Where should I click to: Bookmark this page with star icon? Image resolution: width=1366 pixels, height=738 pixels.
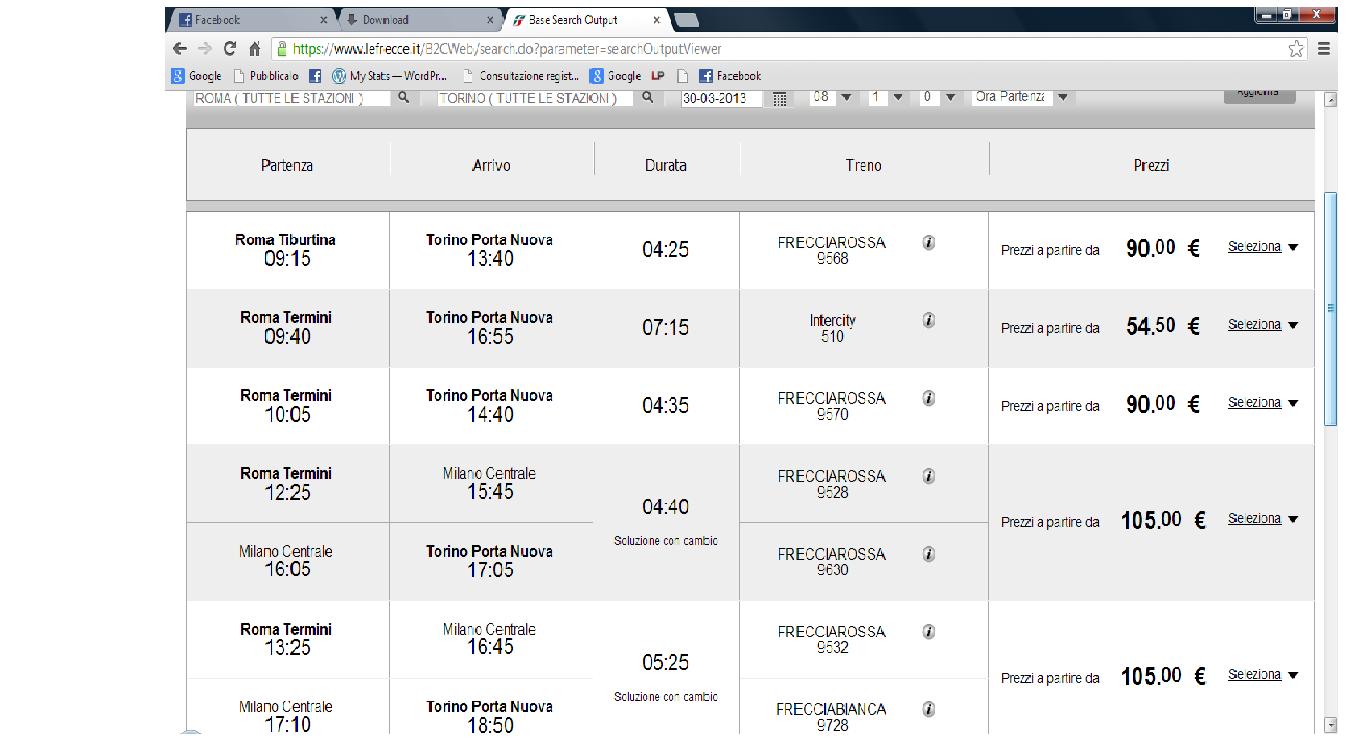[1296, 48]
